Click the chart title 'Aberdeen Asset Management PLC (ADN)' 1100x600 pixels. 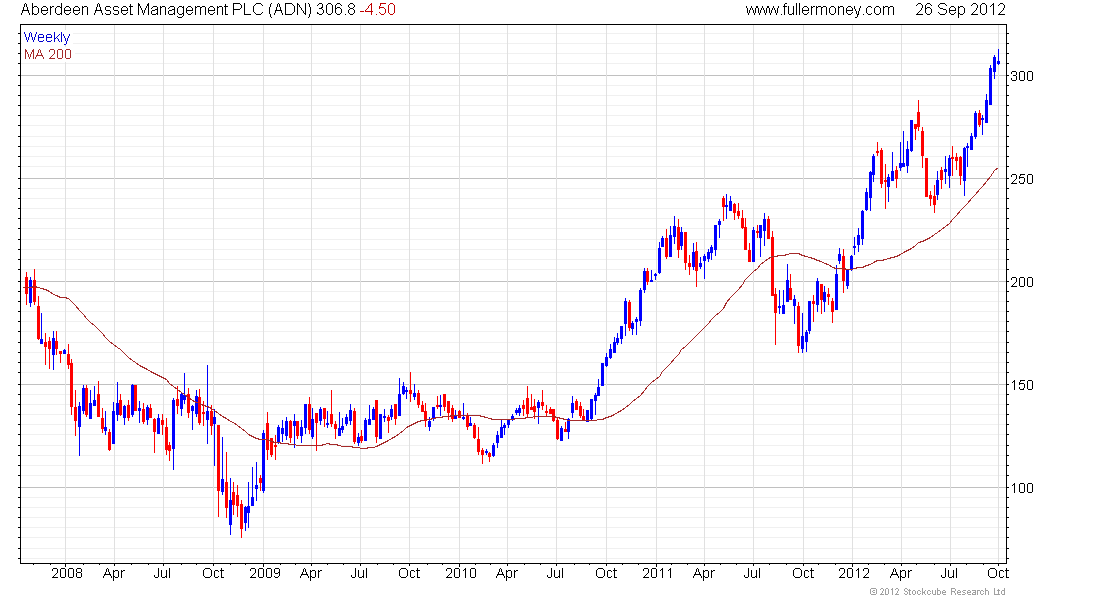point(166,10)
